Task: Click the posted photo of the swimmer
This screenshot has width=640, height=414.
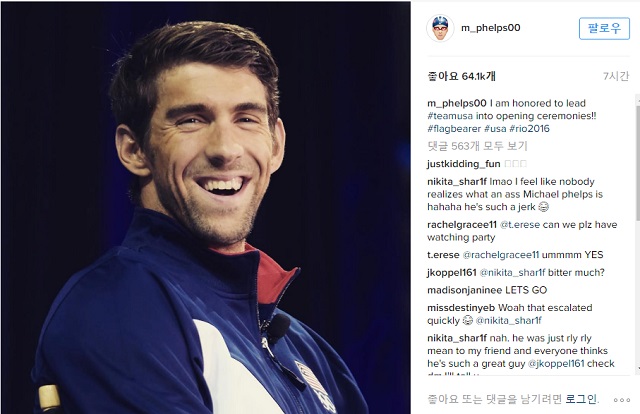Action: tap(206, 208)
